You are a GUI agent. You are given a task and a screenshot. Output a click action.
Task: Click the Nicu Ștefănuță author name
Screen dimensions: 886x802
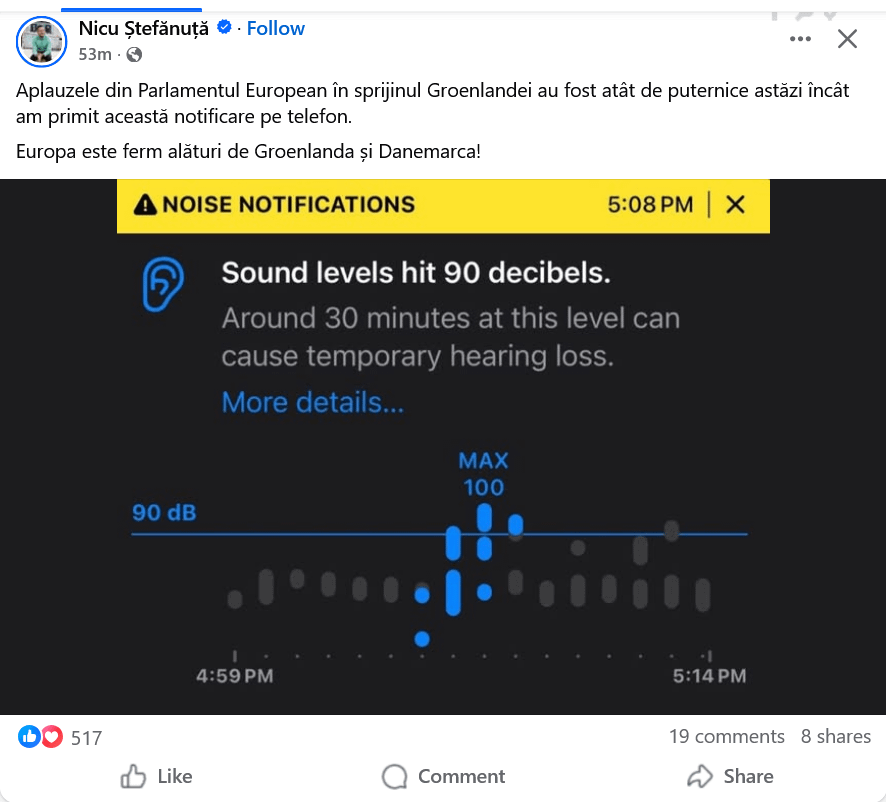(144, 28)
